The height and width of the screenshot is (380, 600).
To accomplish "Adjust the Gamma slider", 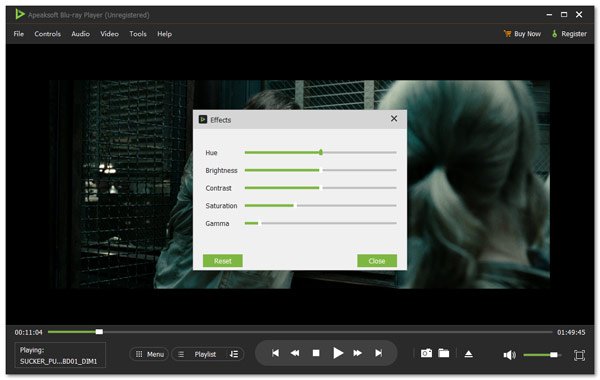I will [x=321, y=223].
